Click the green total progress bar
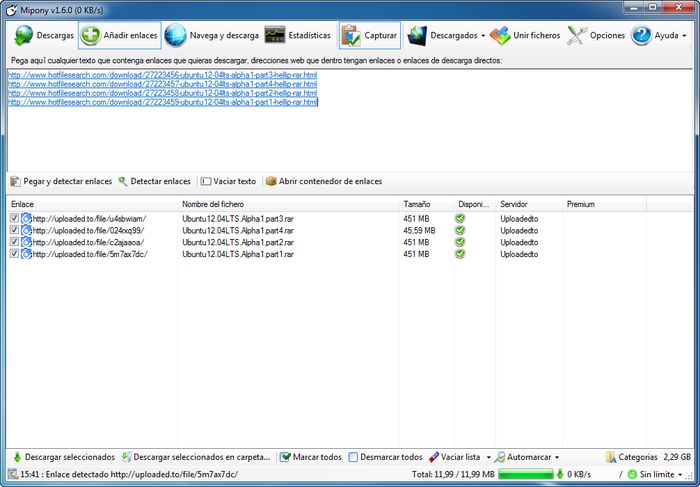The image size is (700, 487). pyautogui.click(x=525, y=474)
